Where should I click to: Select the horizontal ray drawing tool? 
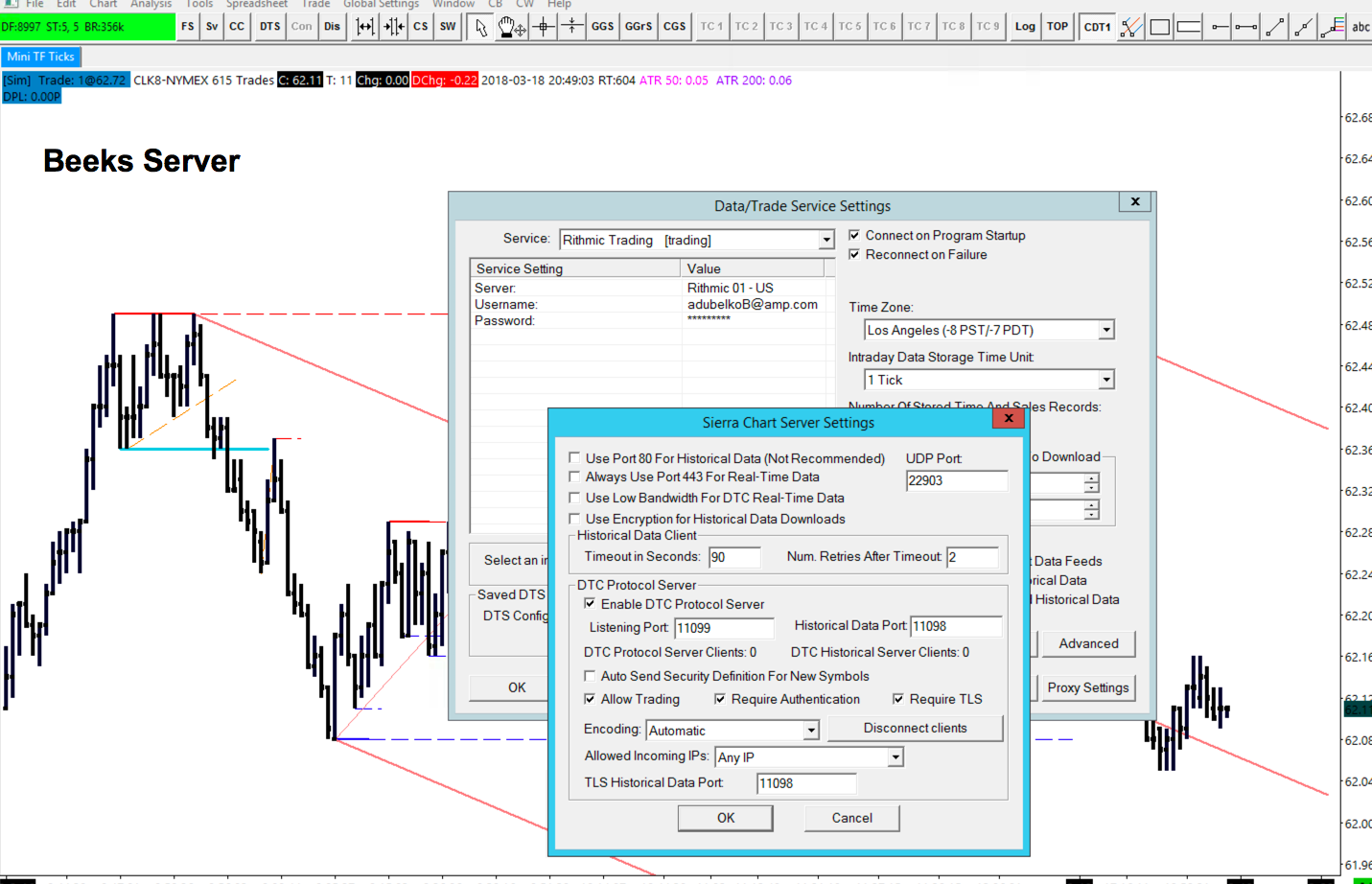[x=1220, y=27]
